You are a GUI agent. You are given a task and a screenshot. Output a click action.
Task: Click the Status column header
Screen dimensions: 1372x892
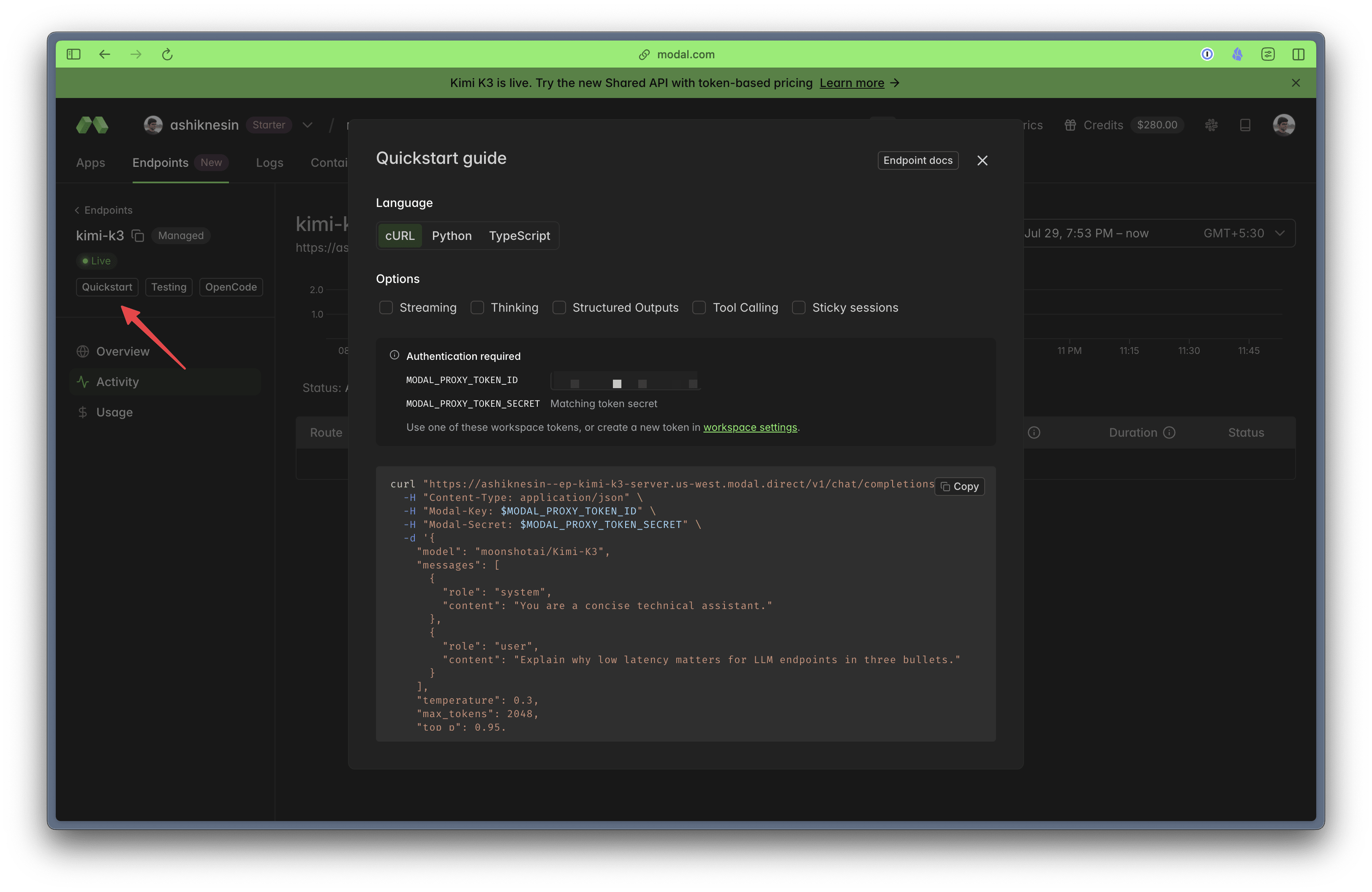(1246, 433)
